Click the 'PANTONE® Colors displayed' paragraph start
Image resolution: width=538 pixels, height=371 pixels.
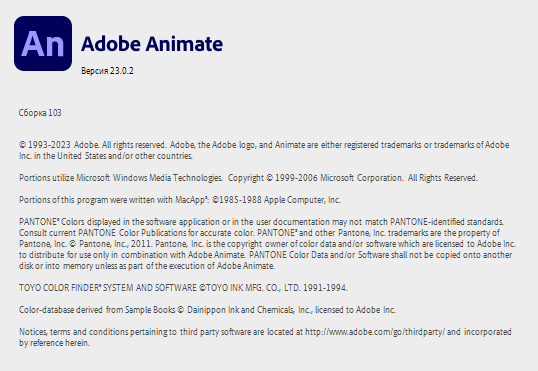coord(70,222)
